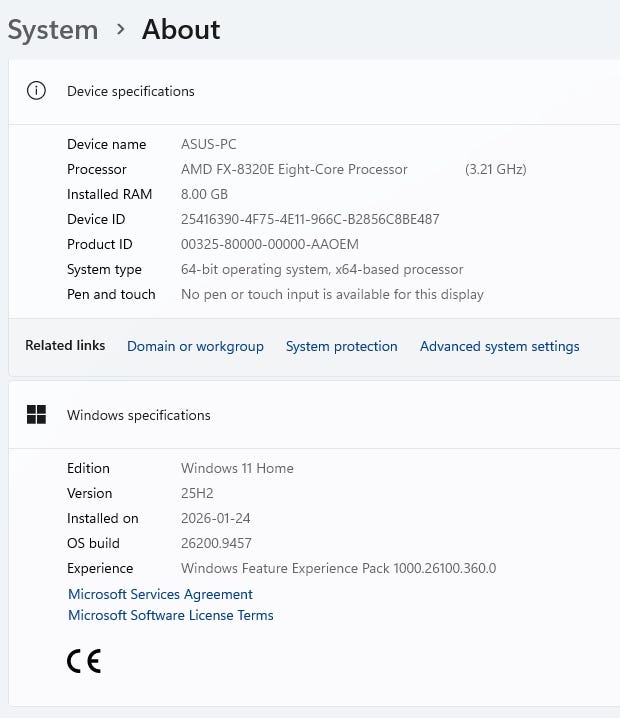The width and height of the screenshot is (620, 718).
Task: Click the OS build label
Action: click(93, 543)
